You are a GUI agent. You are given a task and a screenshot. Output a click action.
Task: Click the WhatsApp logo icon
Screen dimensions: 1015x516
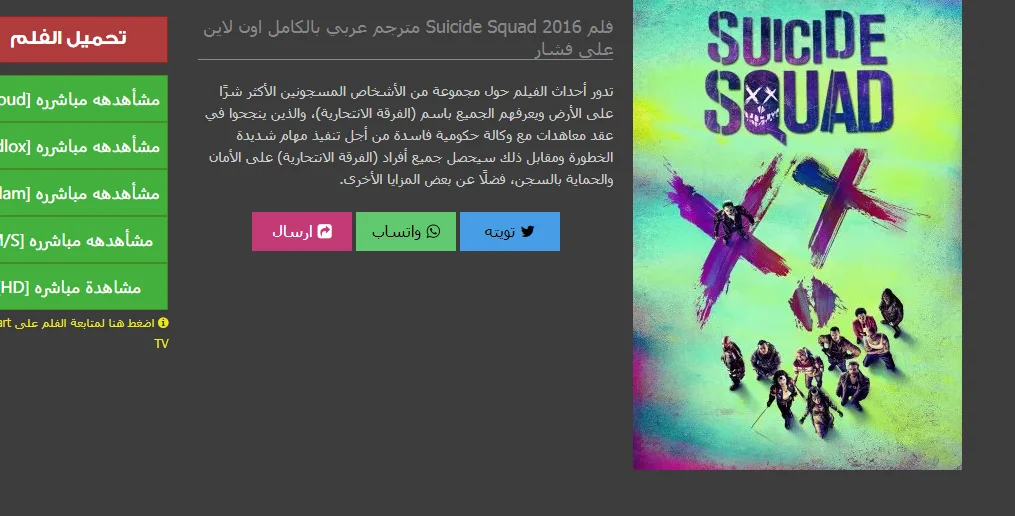click(433, 231)
